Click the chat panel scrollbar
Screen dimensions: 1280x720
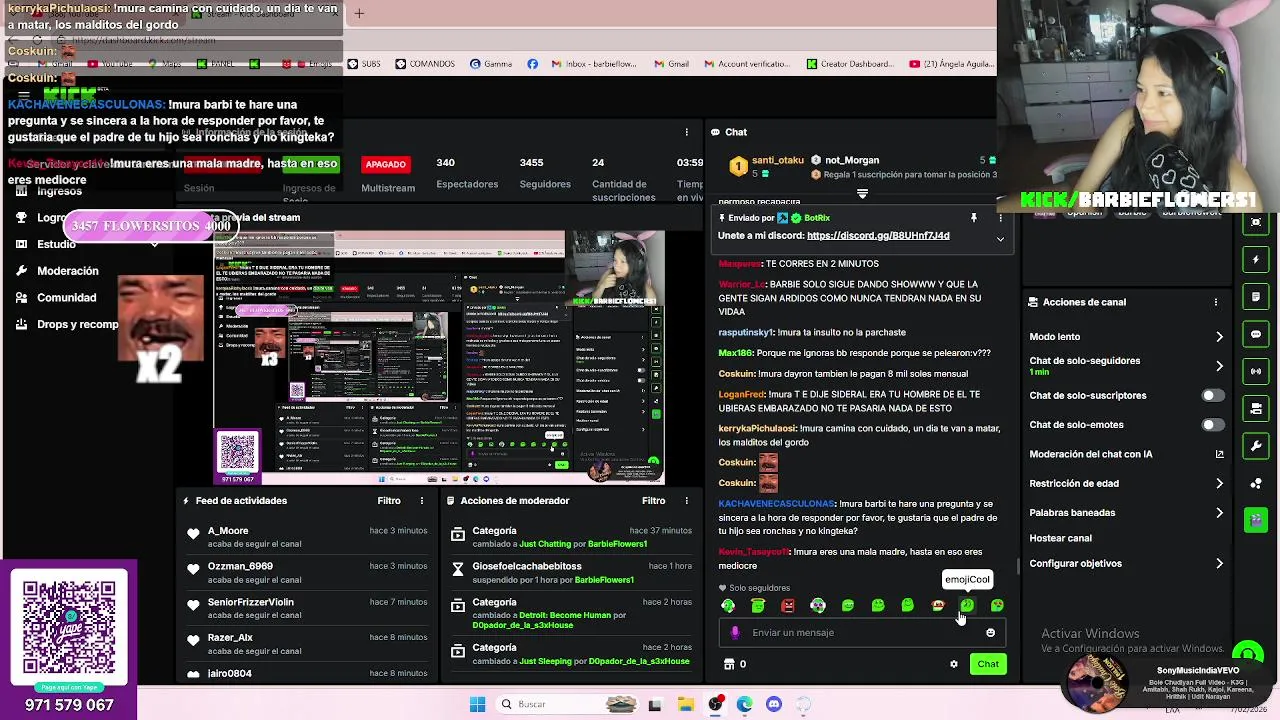click(x=1019, y=567)
